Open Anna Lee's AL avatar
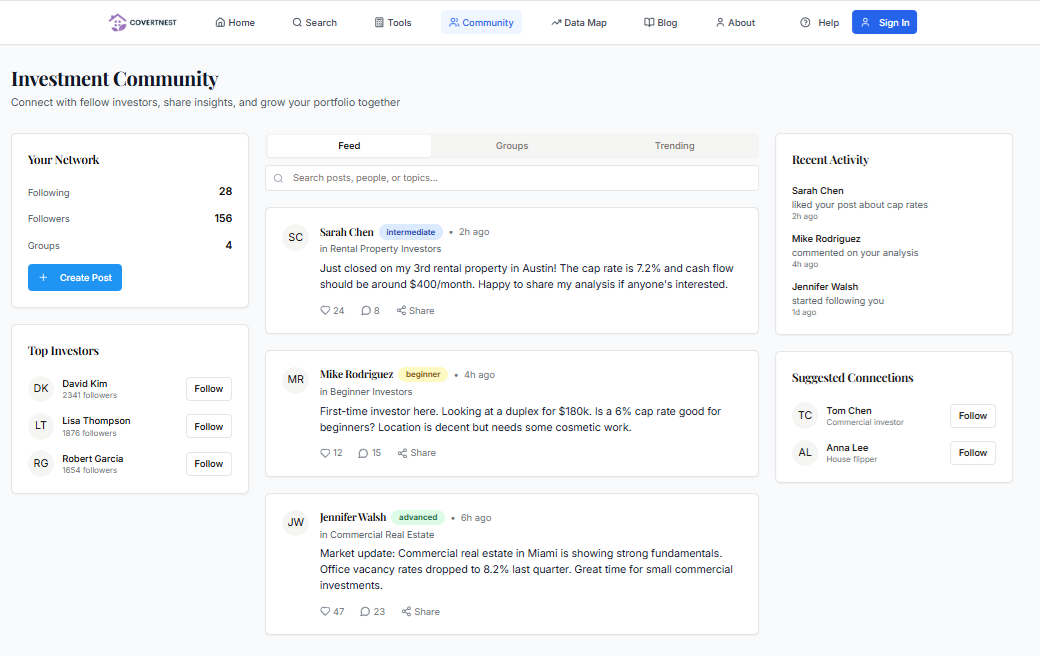The width and height of the screenshot is (1040, 671). pyautogui.click(x=805, y=453)
